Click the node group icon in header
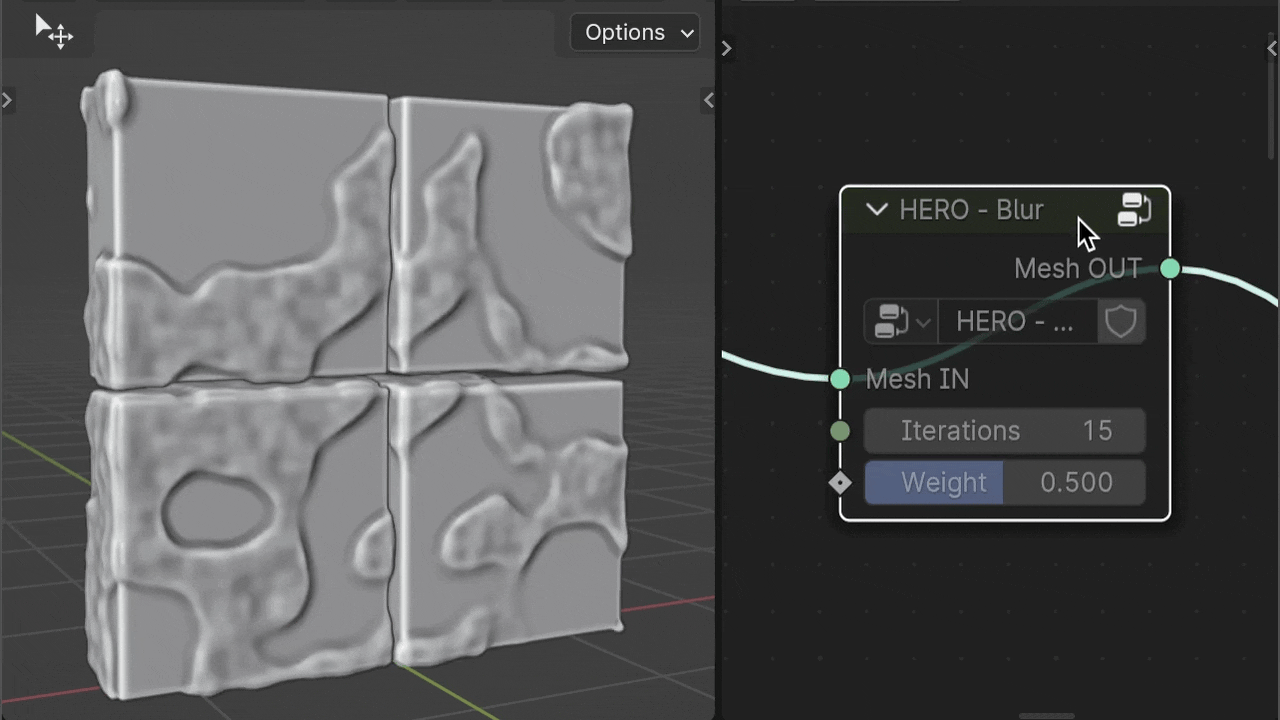1280x720 pixels. click(x=1134, y=210)
